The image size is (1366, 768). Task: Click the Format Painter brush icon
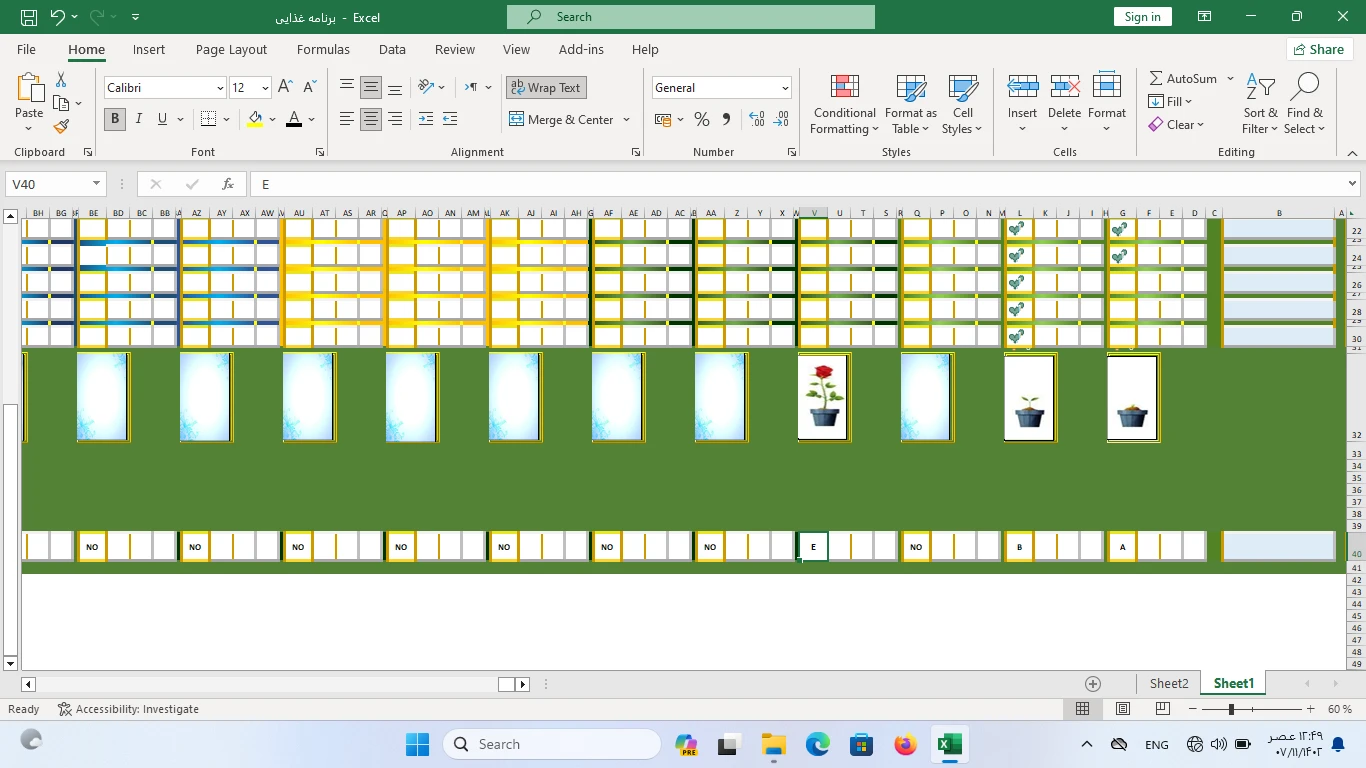[61, 127]
